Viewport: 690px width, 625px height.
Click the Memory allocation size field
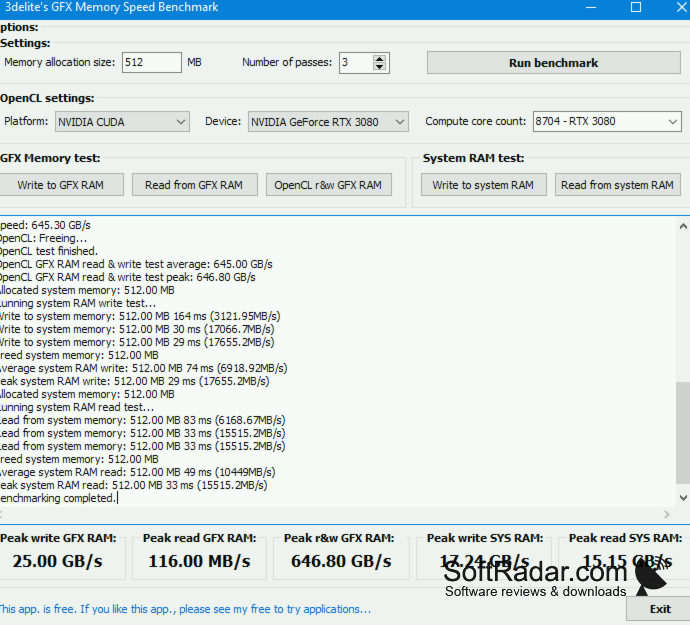click(151, 62)
